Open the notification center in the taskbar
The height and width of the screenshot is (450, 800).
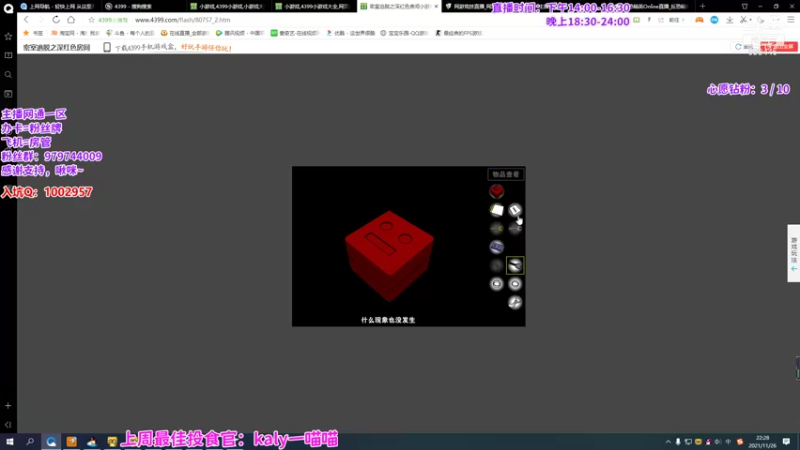click(786, 442)
